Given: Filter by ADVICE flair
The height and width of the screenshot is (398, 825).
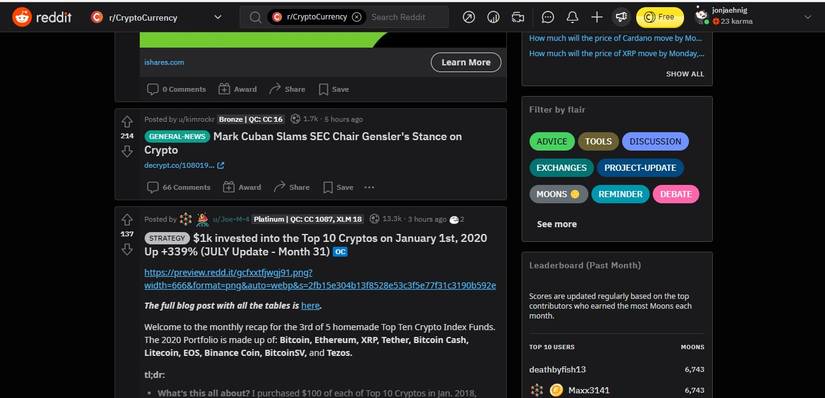Looking at the screenshot, I should coord(551,141).
